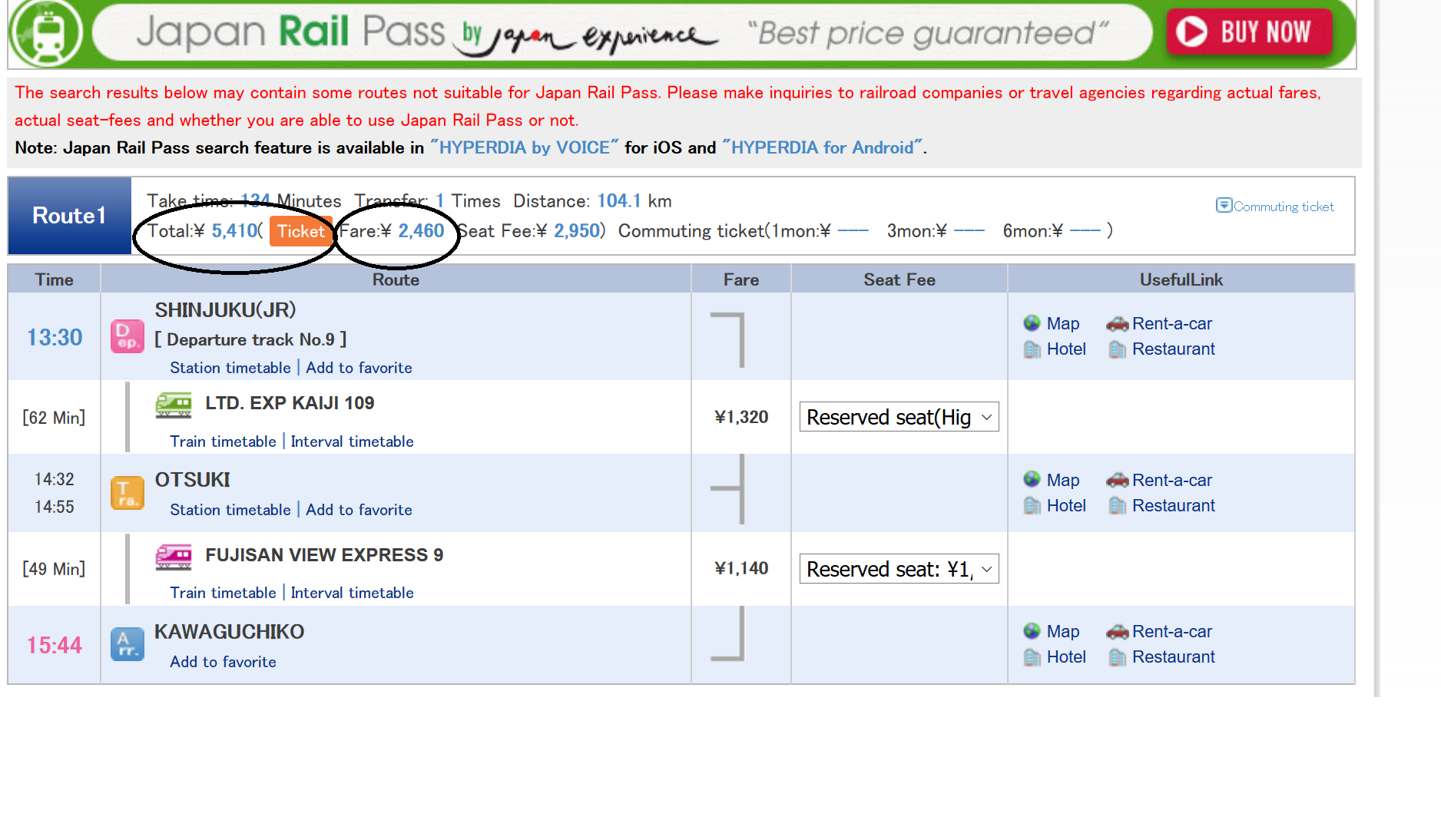The width and height of the screenshot is (1441, 840).
Task: Click the Fujisan View Express pink train icon
Action: pyautogui.click(x=174, y=557)
